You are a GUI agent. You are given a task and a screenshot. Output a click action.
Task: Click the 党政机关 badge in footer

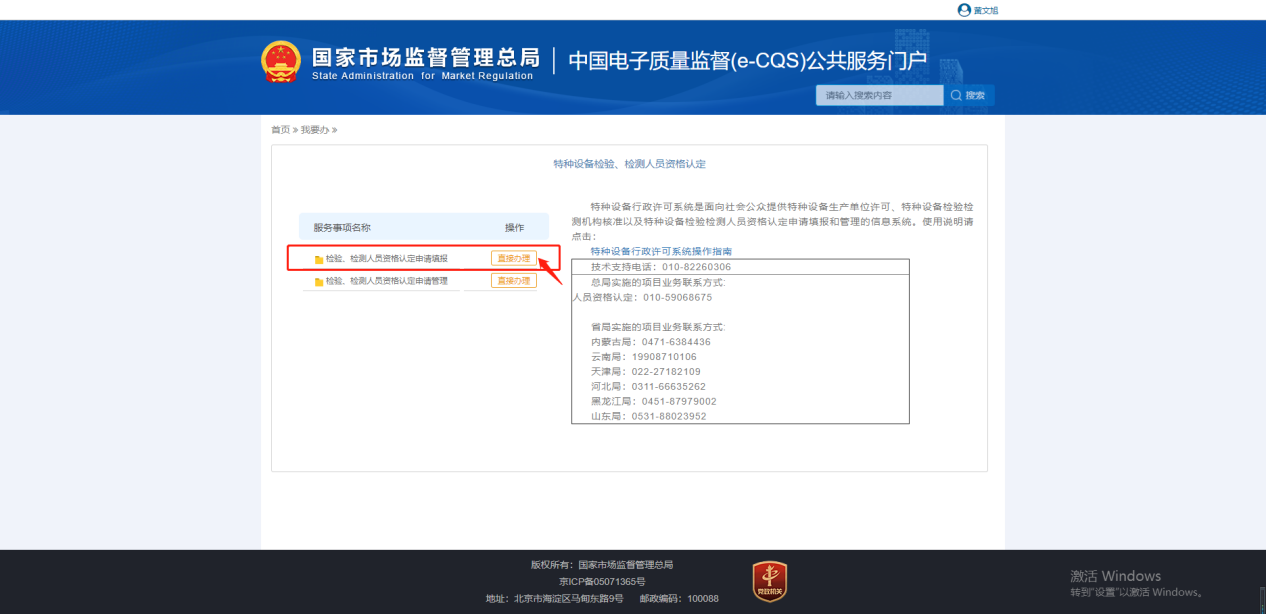coord(769,582)
